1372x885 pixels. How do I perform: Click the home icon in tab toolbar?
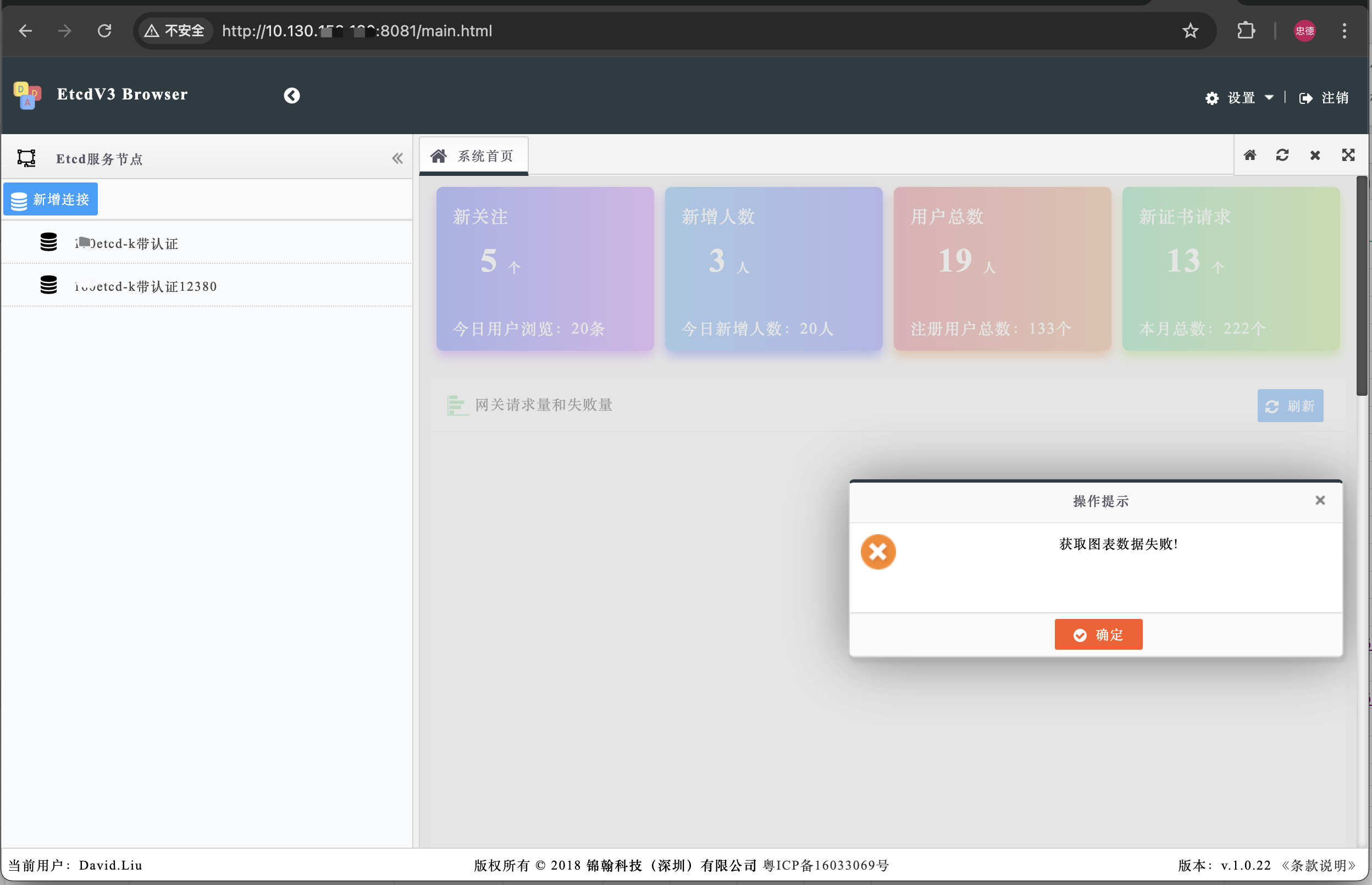tap(1249, 155)
